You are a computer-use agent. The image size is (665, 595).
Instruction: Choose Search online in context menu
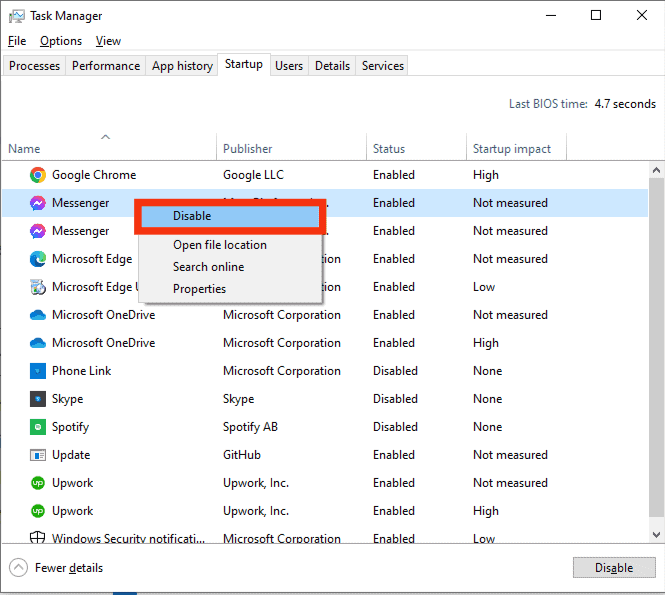point(230,267)
